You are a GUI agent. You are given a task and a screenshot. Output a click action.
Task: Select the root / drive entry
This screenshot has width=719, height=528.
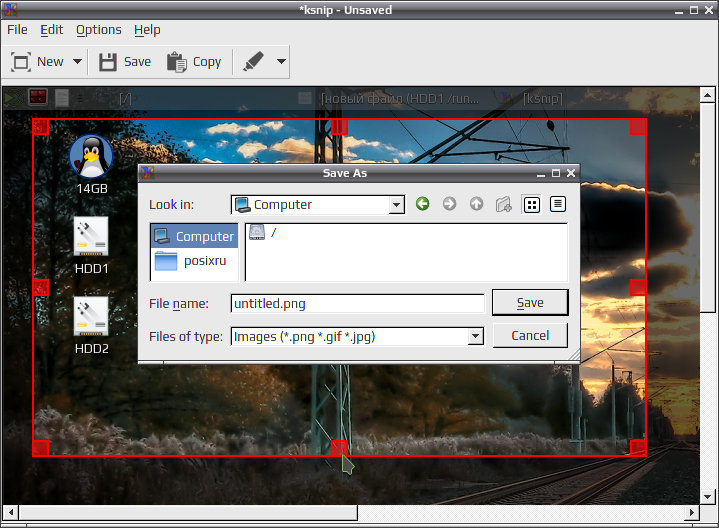click(263, 233)
